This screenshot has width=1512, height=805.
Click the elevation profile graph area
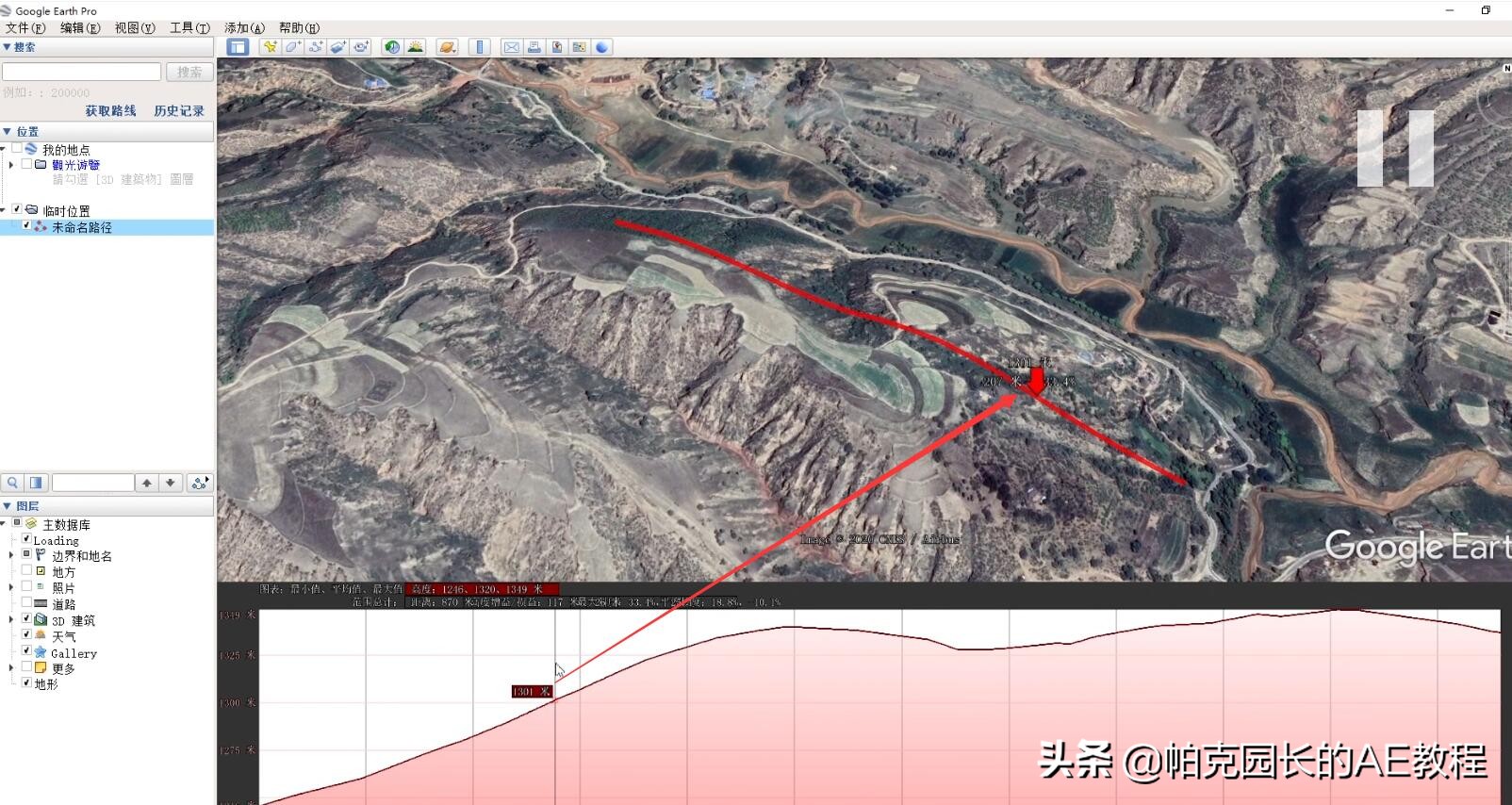coord(879,707)
